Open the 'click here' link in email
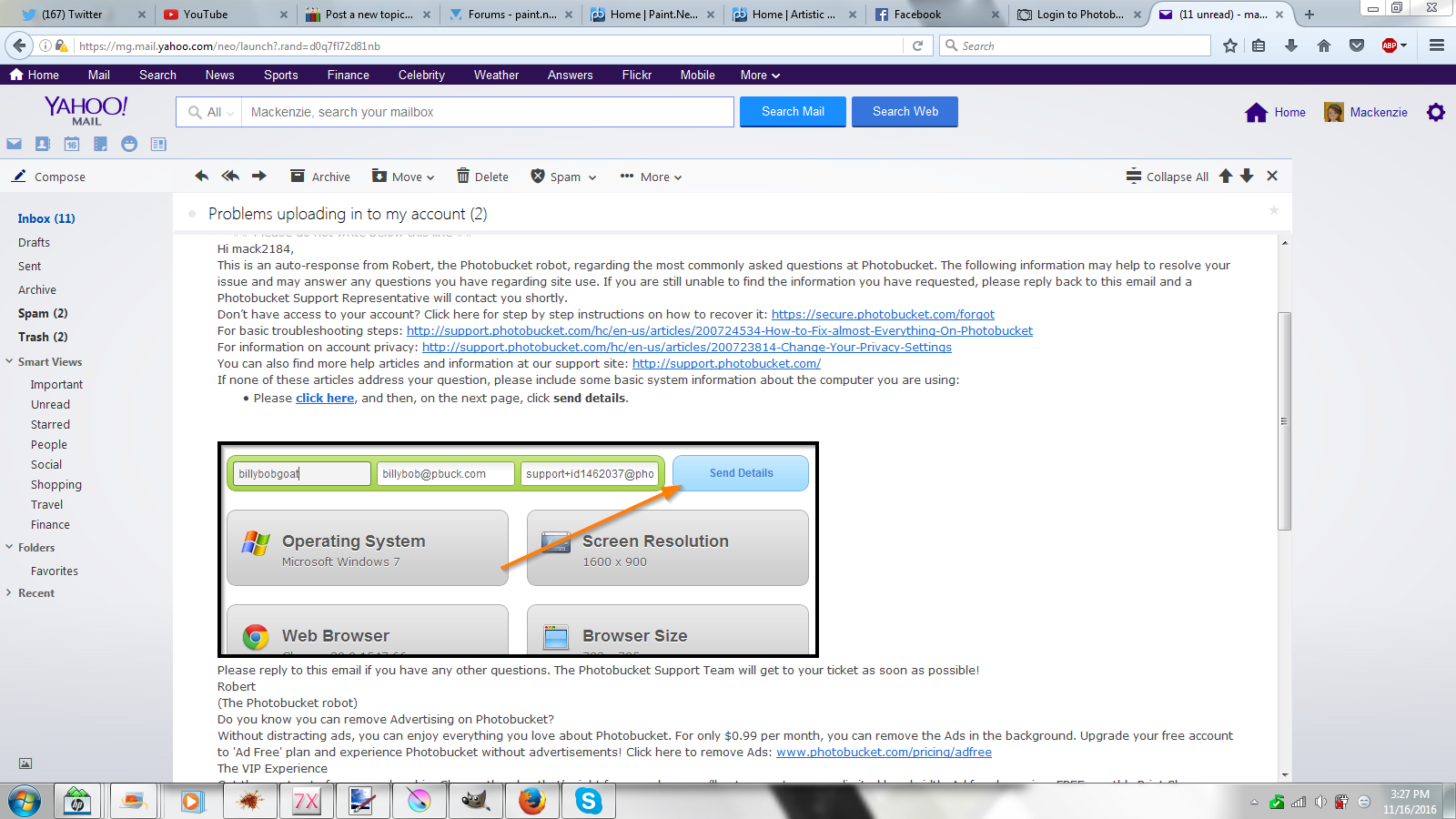This screenshot has height=819, width=1456. [325, 398]
